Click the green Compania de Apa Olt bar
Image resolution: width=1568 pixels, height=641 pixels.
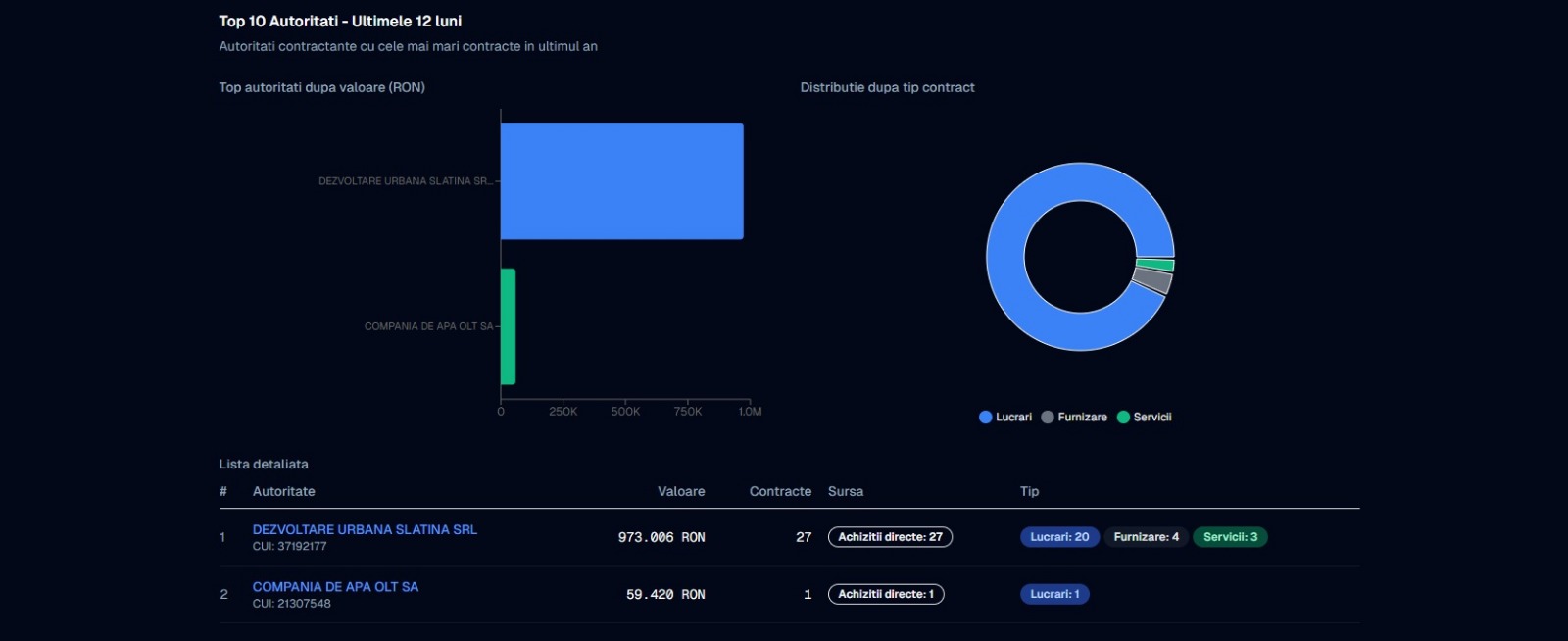(508, 326)
